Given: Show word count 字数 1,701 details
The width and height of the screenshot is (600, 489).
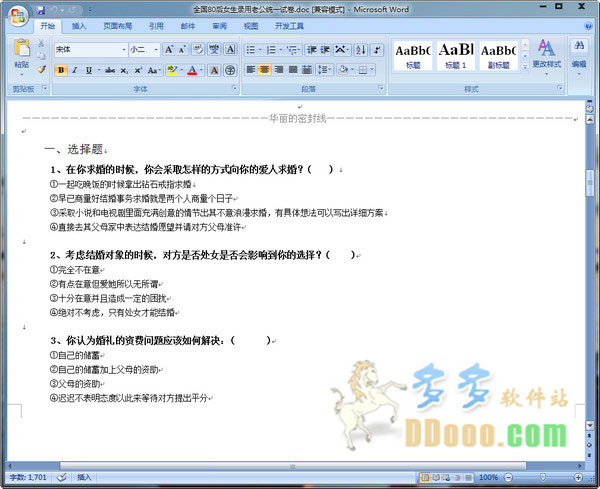Looking at the screenshot, I should point(28,477).
